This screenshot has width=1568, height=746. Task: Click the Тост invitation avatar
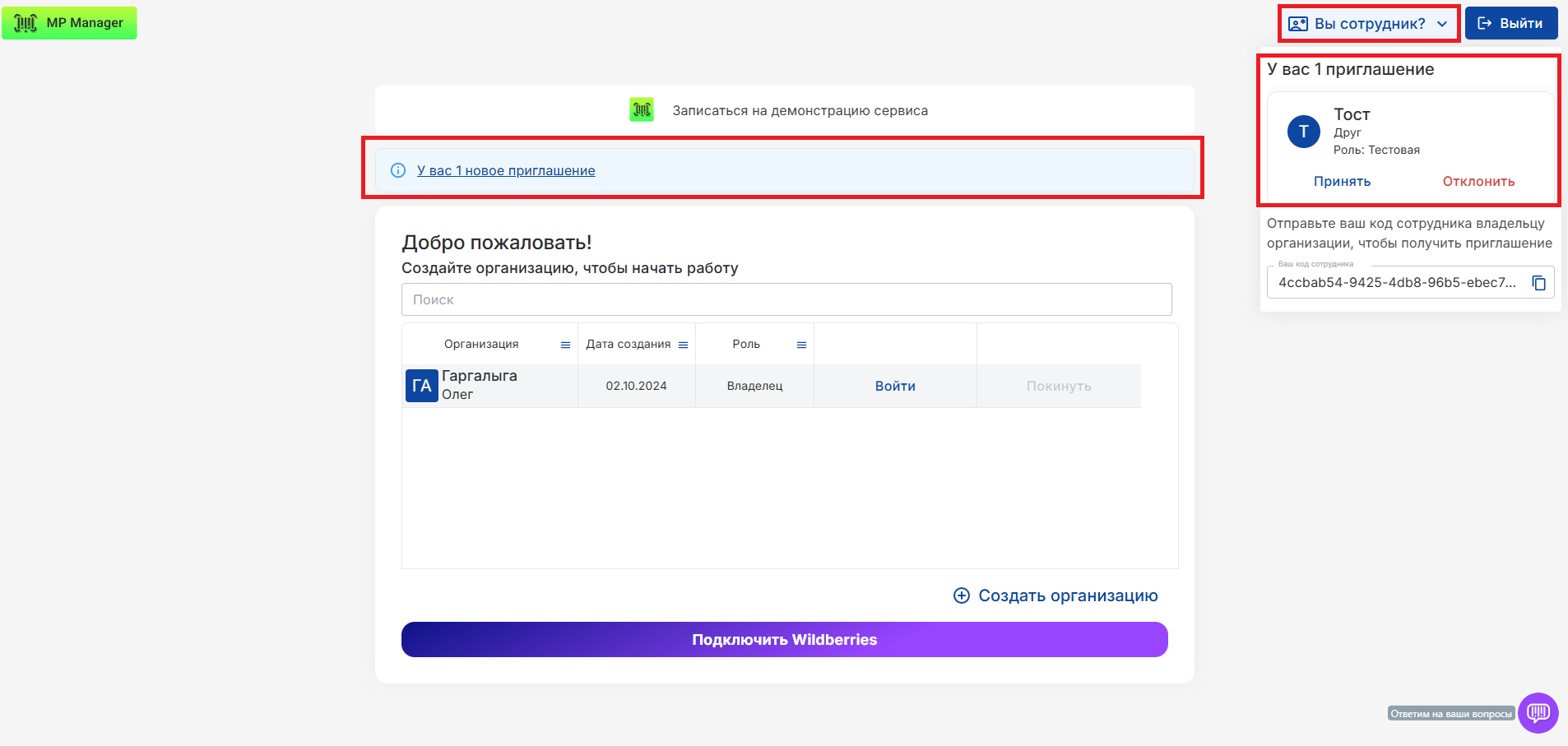click(1303, 132)
